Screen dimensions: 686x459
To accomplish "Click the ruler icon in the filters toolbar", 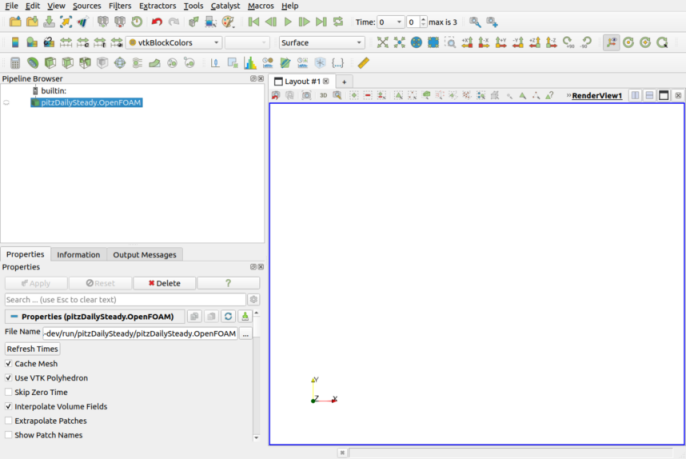I will (x=363, y=63).
